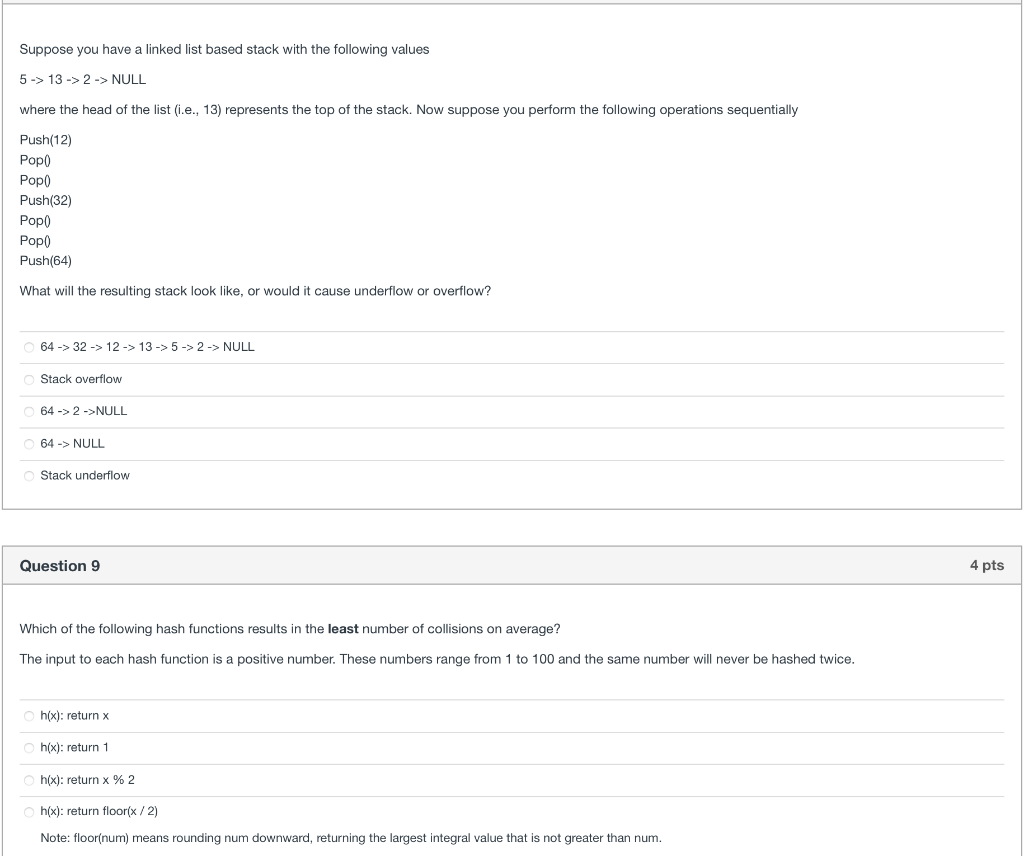This screenshot has width=1024, height=856.
Task: Select hash function "h(x): return x"
Action: pyautogui.click(x=74, y=715)
